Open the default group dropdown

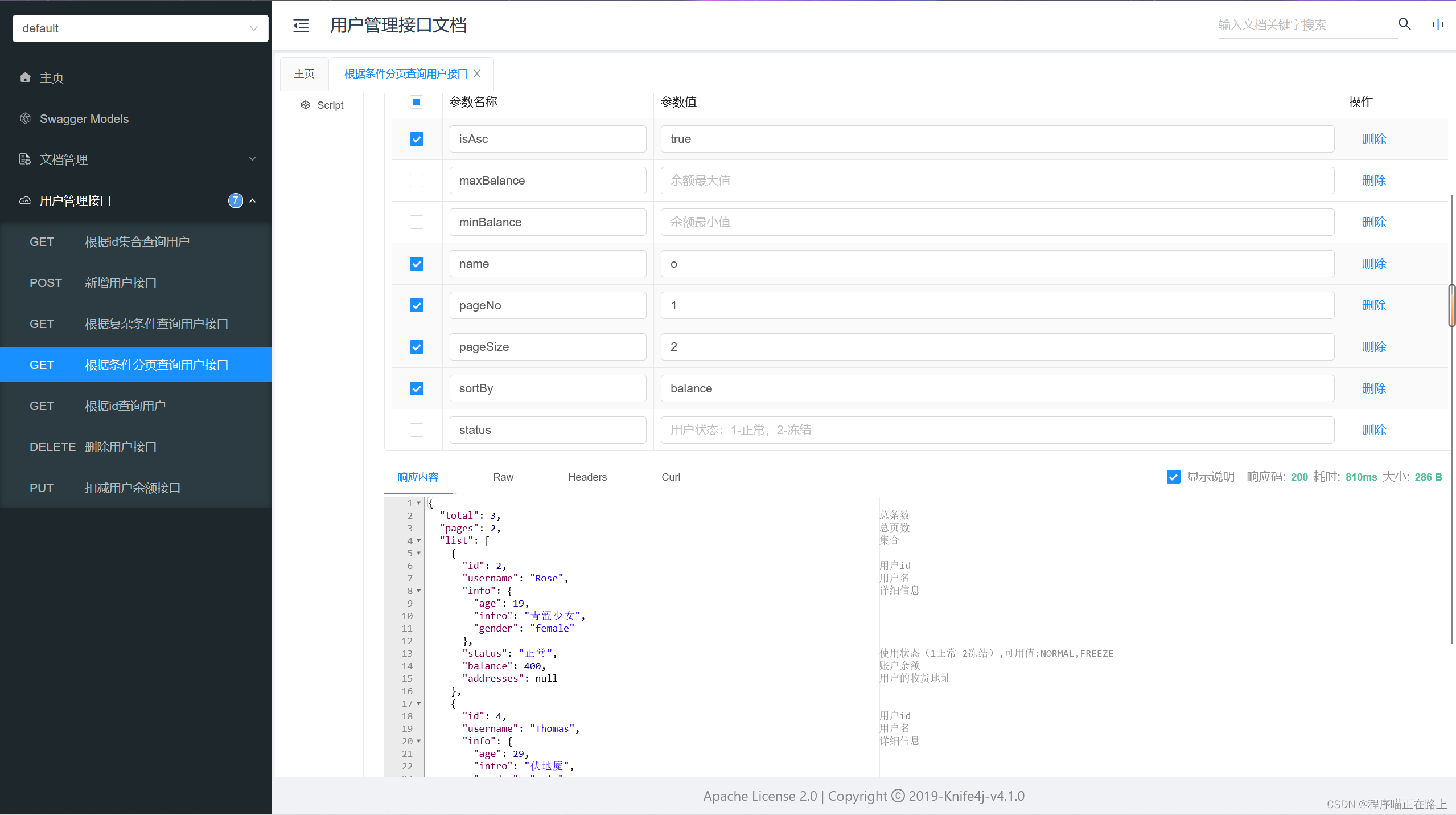(140, 28)
